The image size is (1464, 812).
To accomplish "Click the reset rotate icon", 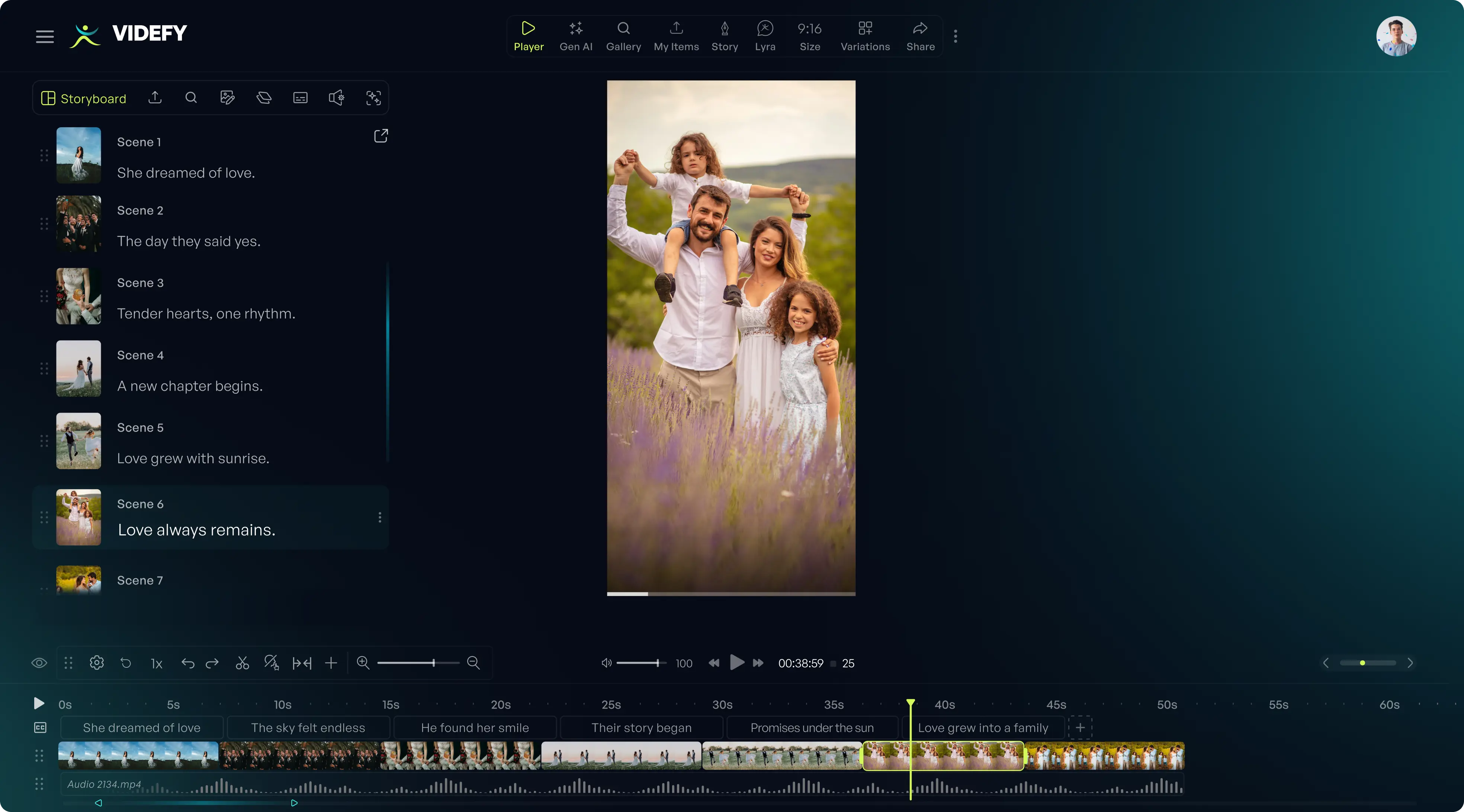I will [126, 663].
